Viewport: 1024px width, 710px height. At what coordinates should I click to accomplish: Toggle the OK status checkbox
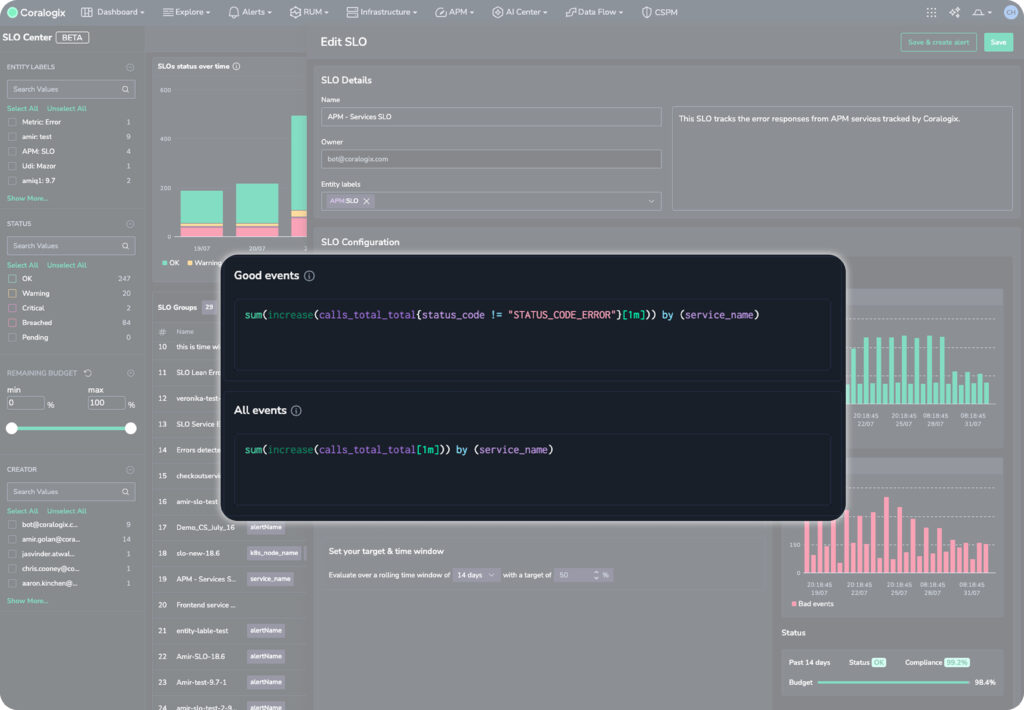coord(12,279)
